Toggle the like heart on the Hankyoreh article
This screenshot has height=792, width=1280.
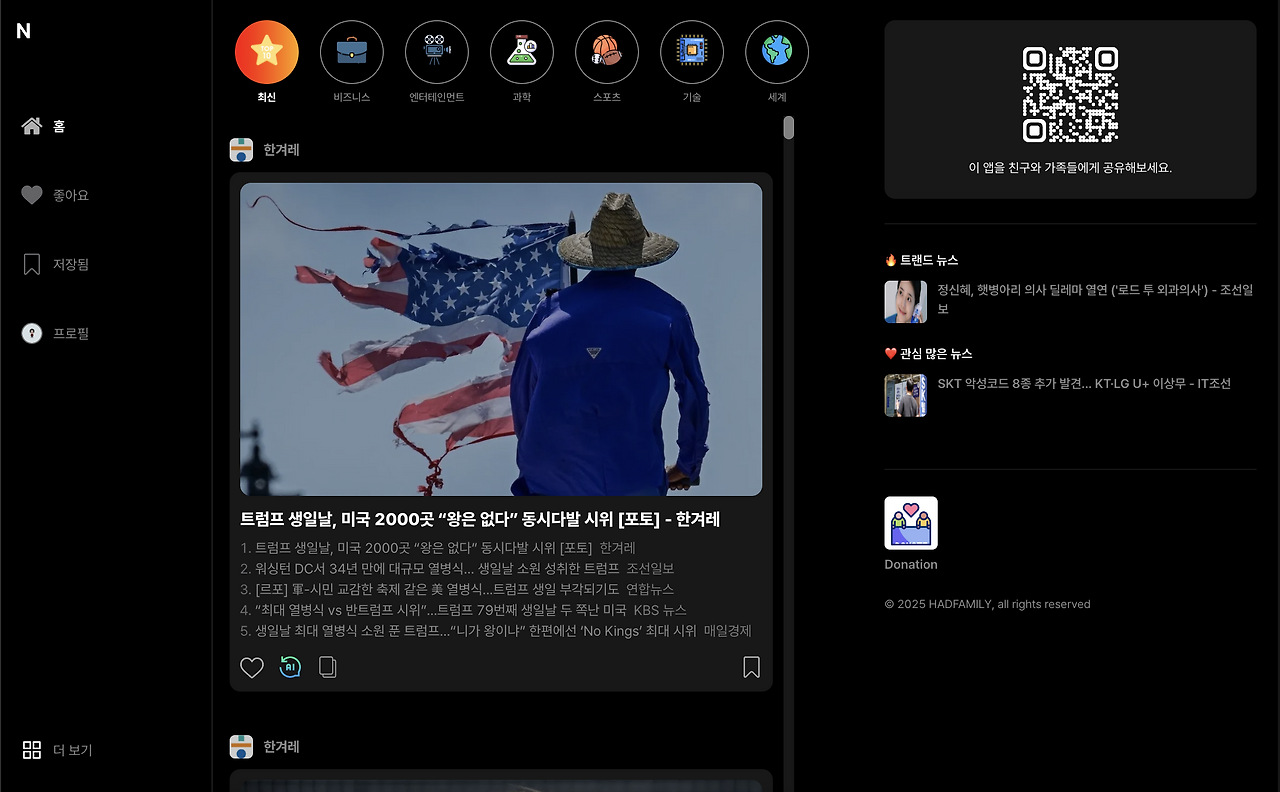(252, 666)
